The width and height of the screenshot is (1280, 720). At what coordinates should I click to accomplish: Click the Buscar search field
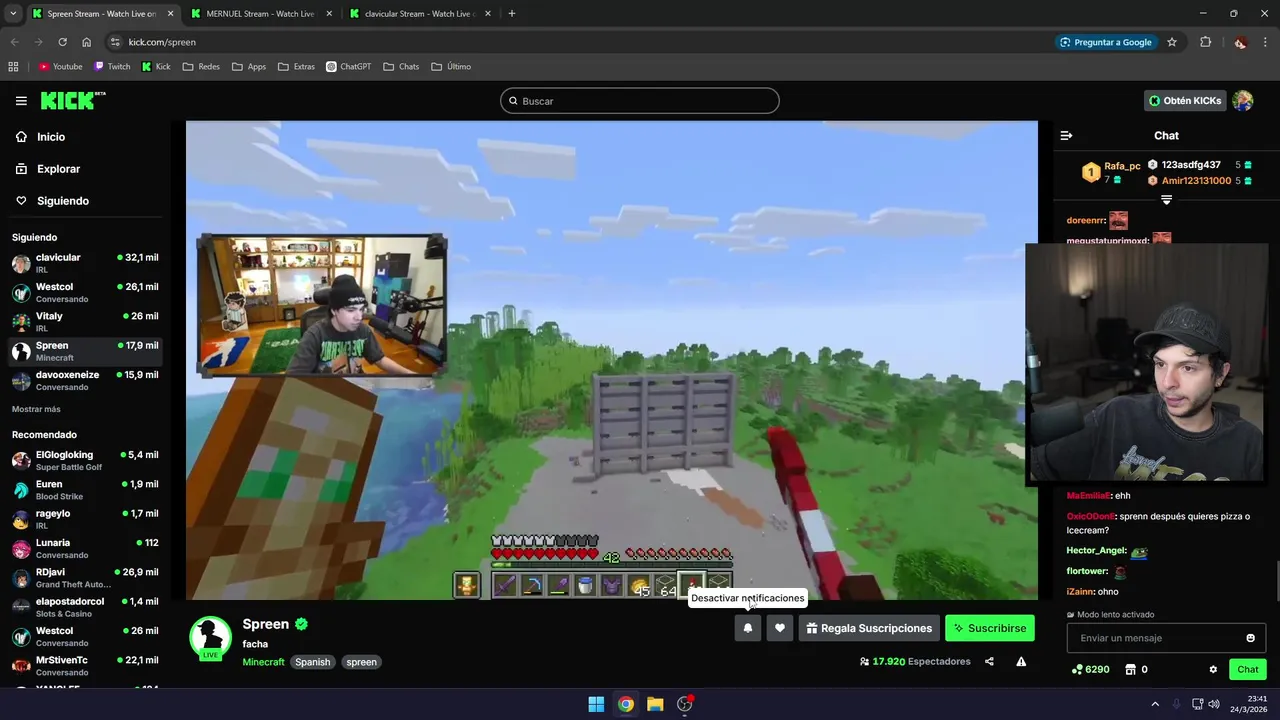tap(640, 101)
